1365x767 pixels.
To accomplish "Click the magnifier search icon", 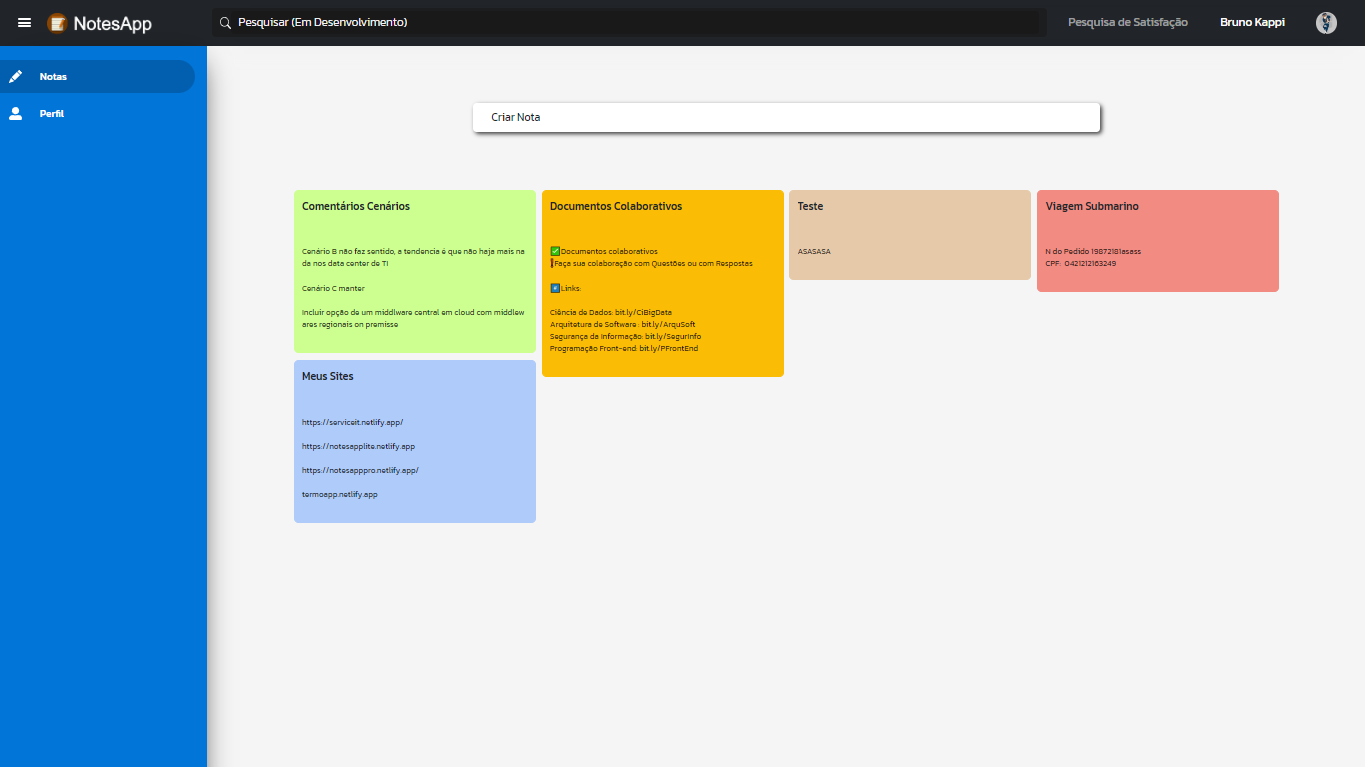I will click(x=225, y=22).
